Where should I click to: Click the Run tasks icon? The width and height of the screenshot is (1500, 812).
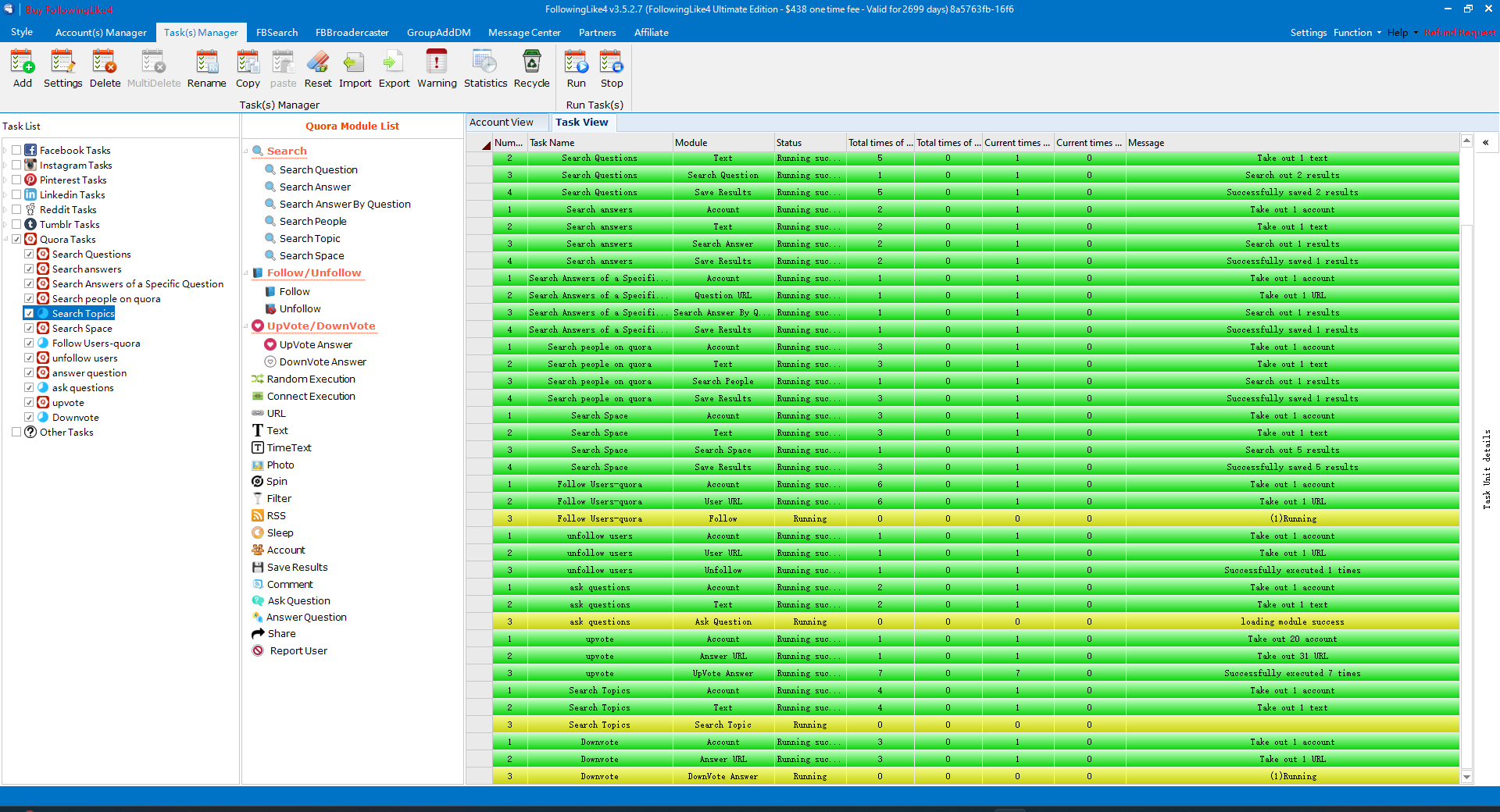coord(577,69)
